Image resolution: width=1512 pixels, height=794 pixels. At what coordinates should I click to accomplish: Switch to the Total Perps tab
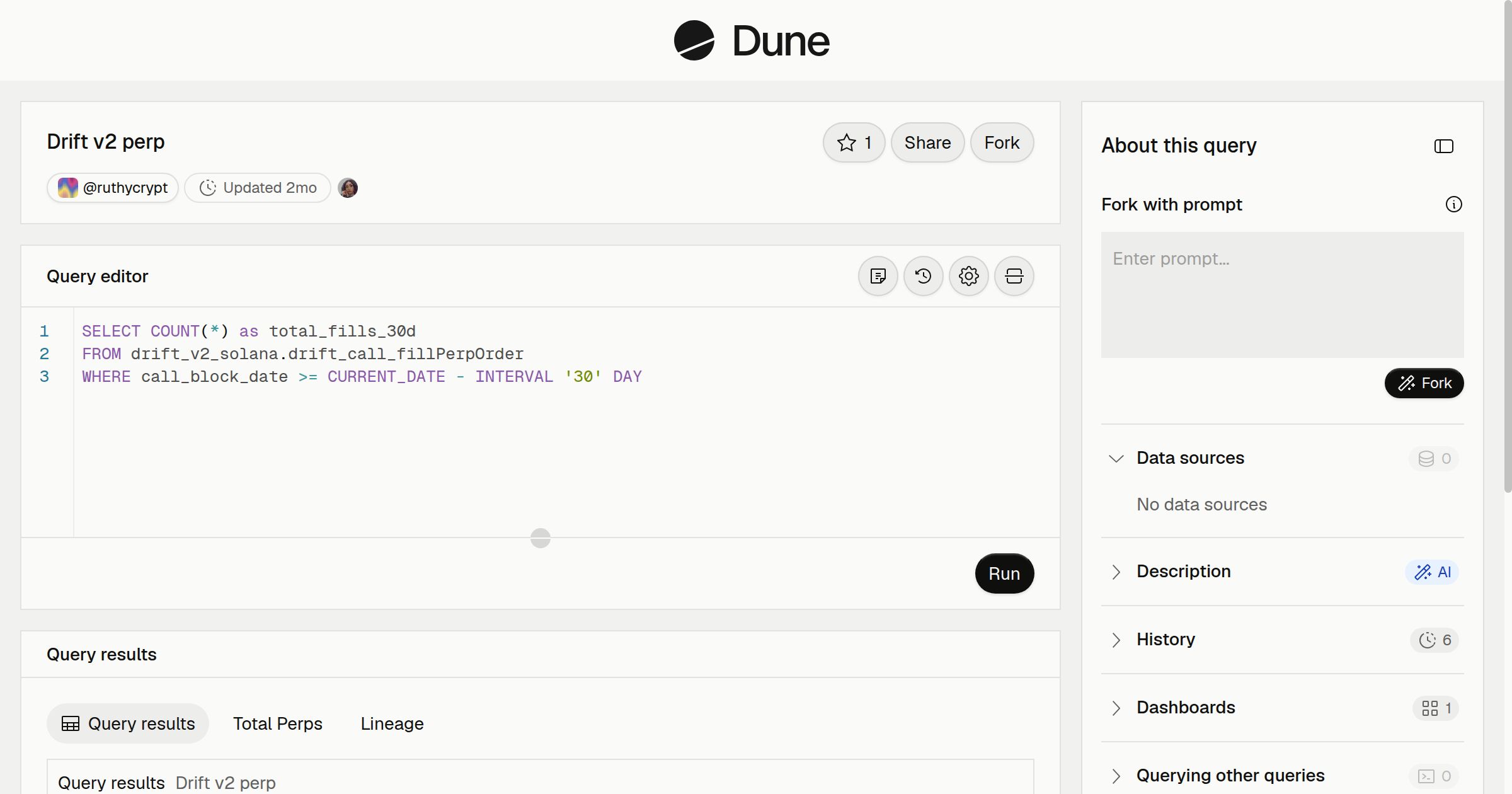tap(278, 723)
